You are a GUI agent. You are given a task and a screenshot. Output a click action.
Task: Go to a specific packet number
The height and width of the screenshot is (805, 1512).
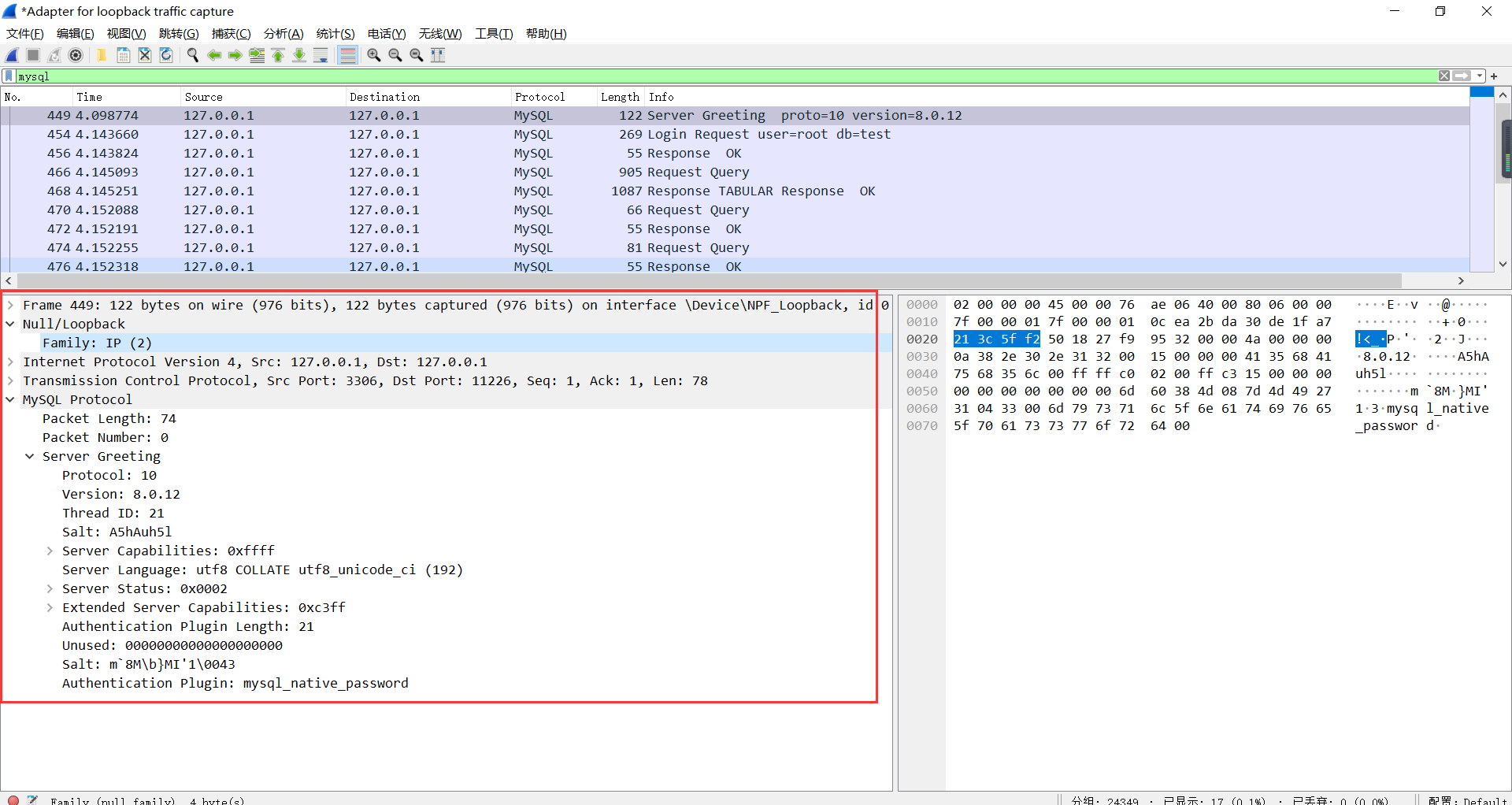(x=257, y=55)
